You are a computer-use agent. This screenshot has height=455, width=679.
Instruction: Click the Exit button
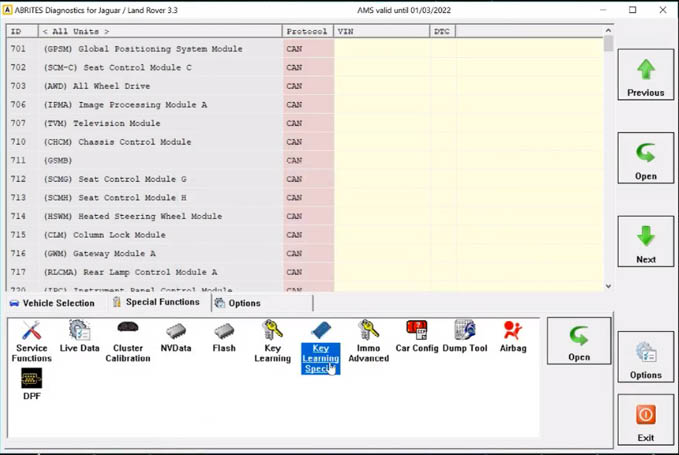pyautogui.click(x=645, y=420)
